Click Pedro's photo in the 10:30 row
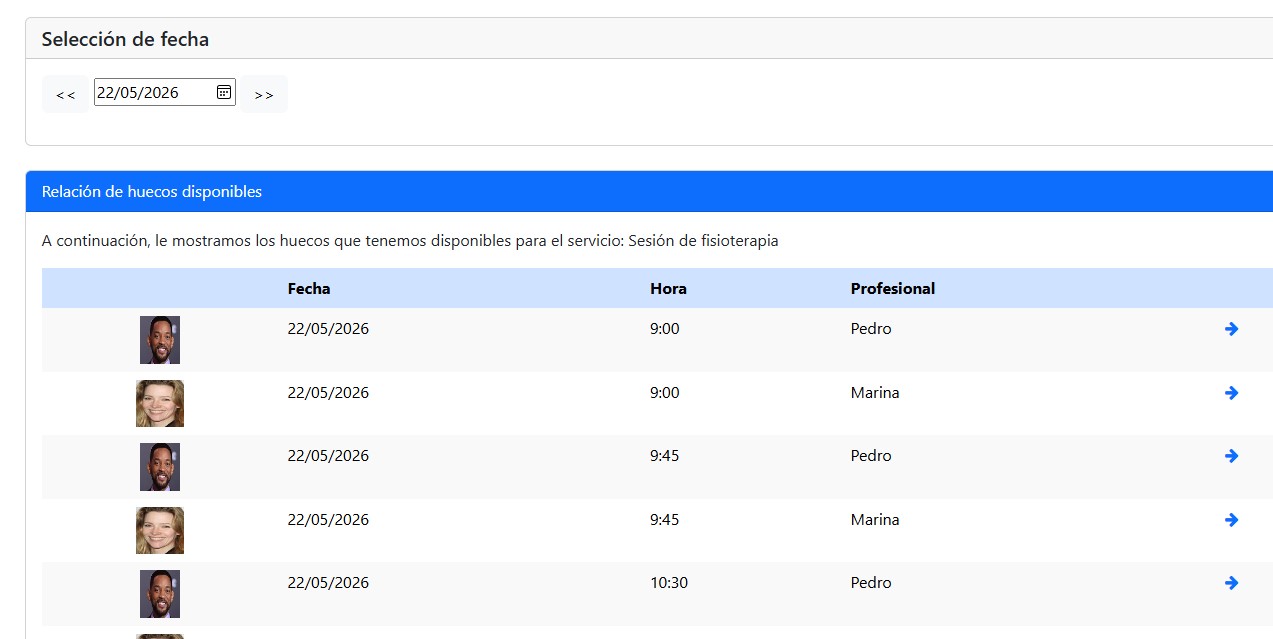Image resolution: width=1273 pixels, height=639 pixels. click(160, 594)
